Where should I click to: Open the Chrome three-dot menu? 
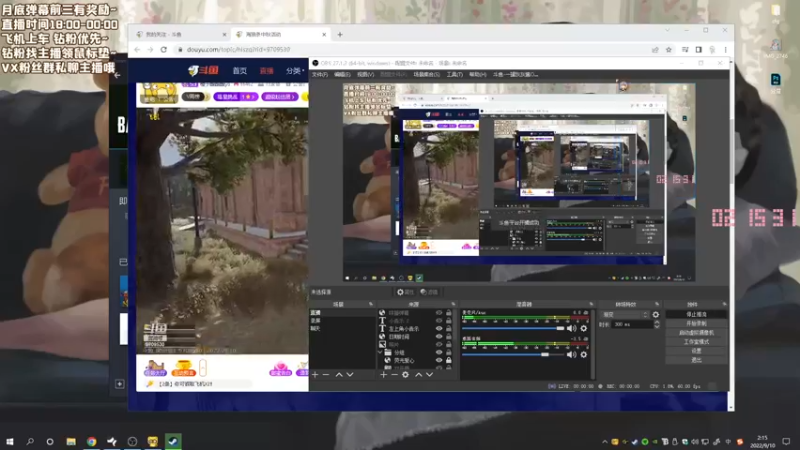tap(725, 49)
